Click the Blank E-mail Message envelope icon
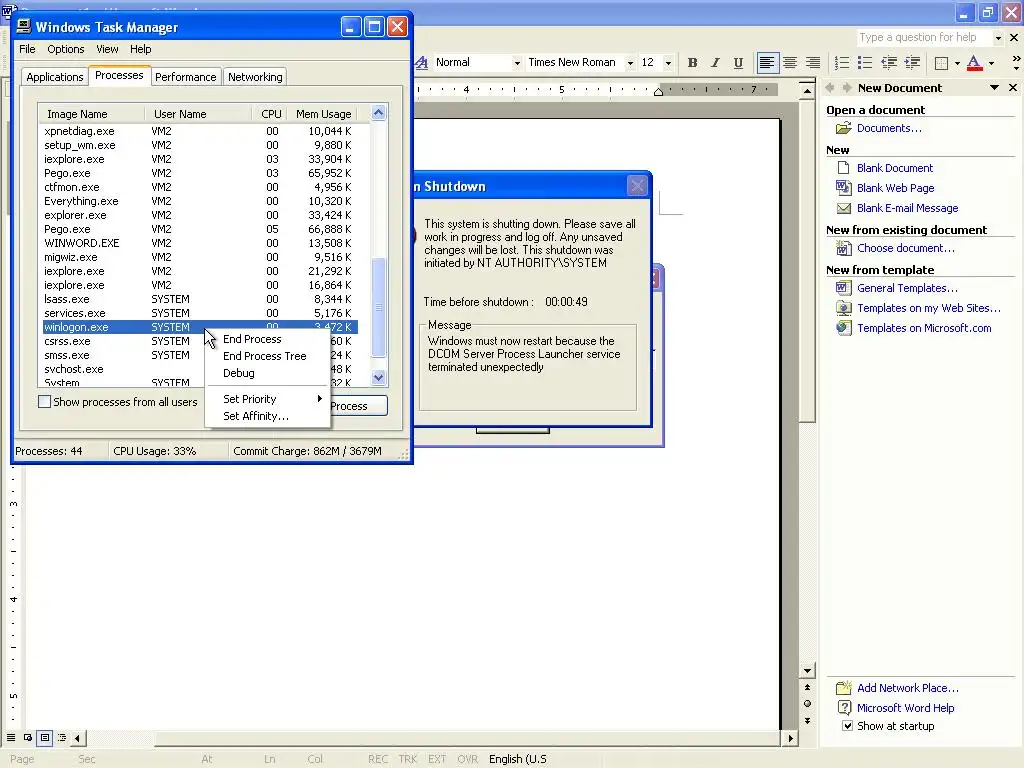Image resolution: width=1024 pixels, height=768 pixels. coord(844,208)
